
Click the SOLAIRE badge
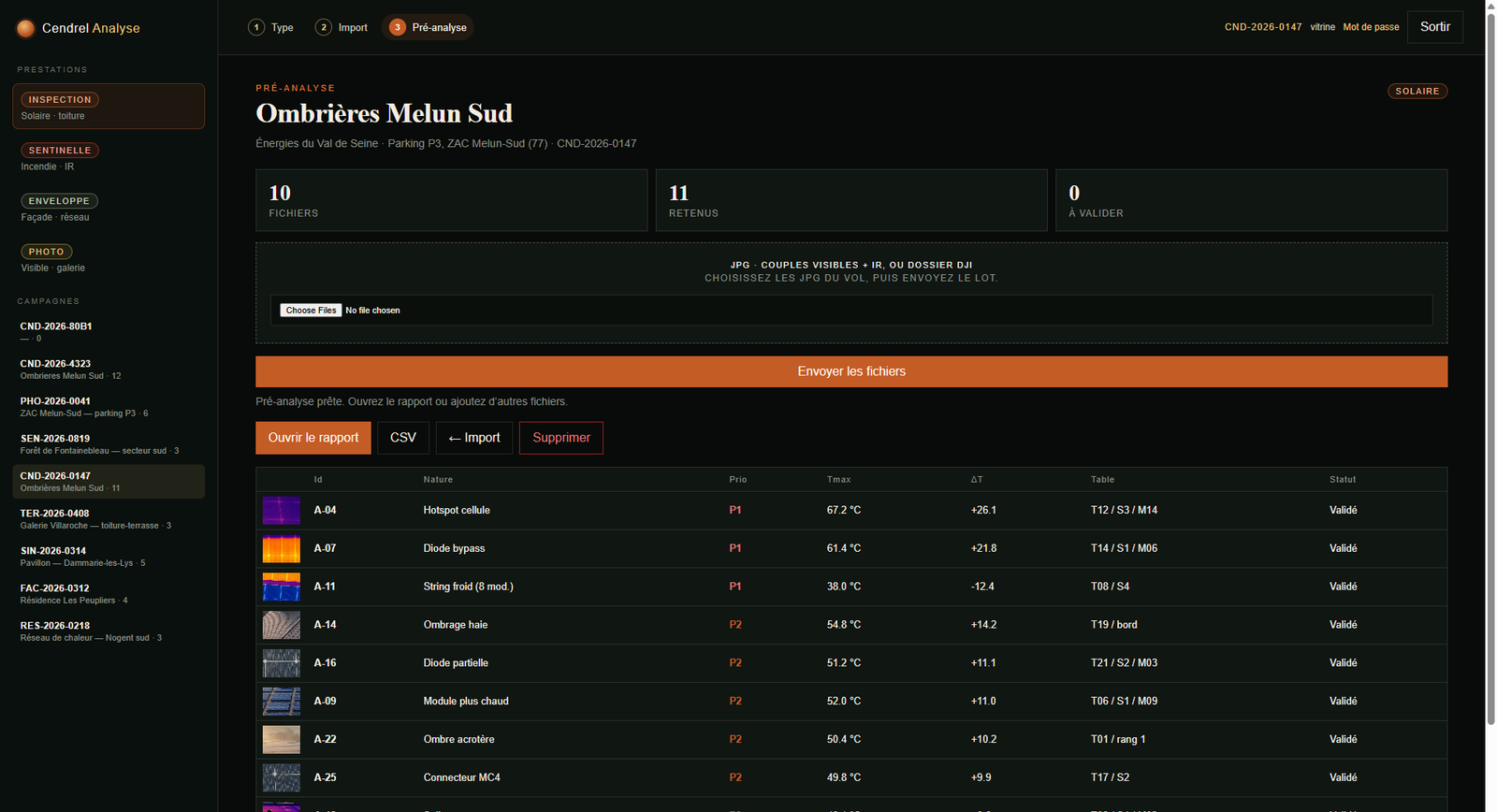pyautogui.click(x=1417, y=91)
